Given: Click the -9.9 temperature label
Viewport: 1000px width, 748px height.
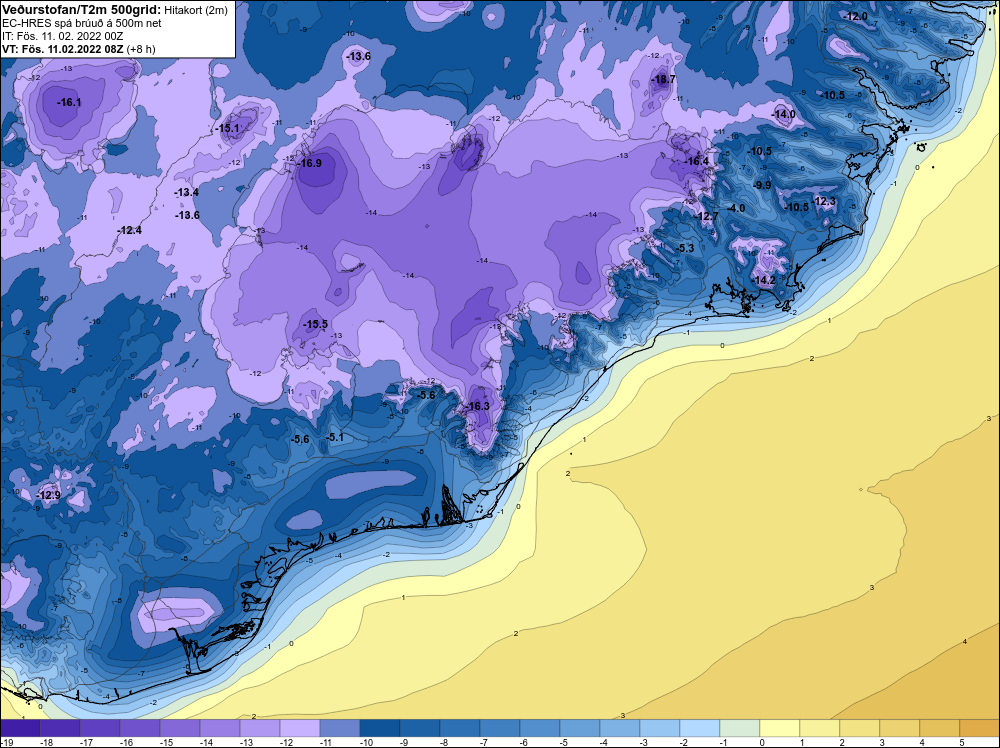Looking at the screenshot, I should tap(762, 186).
